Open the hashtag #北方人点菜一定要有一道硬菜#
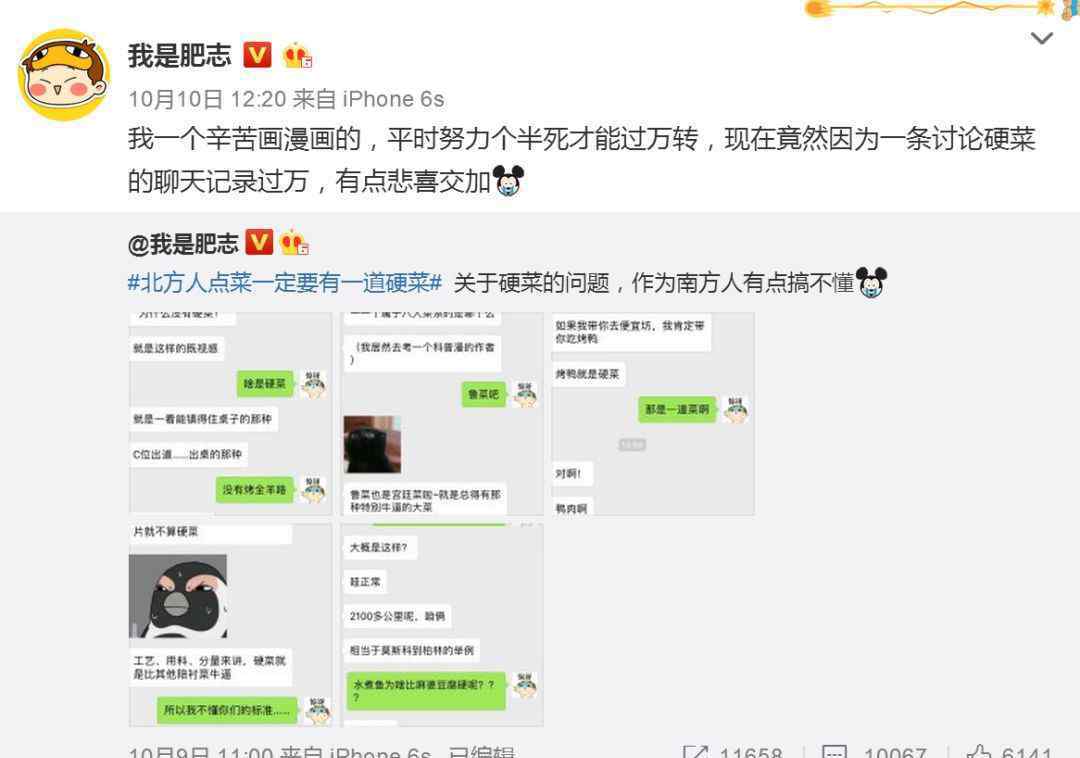This screenshot has height=758, width=1080. point(284,283)
